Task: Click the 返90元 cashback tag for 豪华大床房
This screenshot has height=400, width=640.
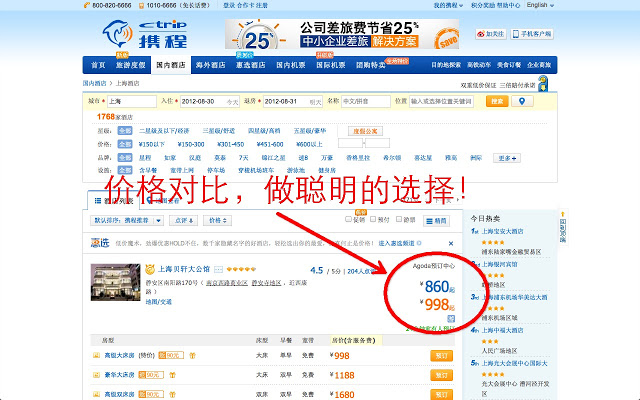Action: click(x=151, y=375)
